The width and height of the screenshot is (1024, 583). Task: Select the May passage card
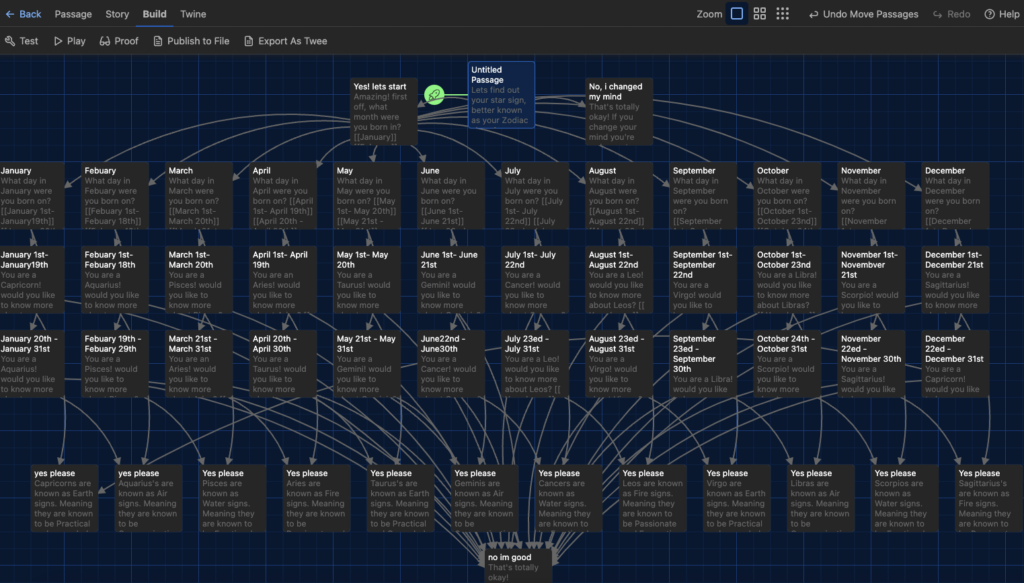tap(367, 196)
